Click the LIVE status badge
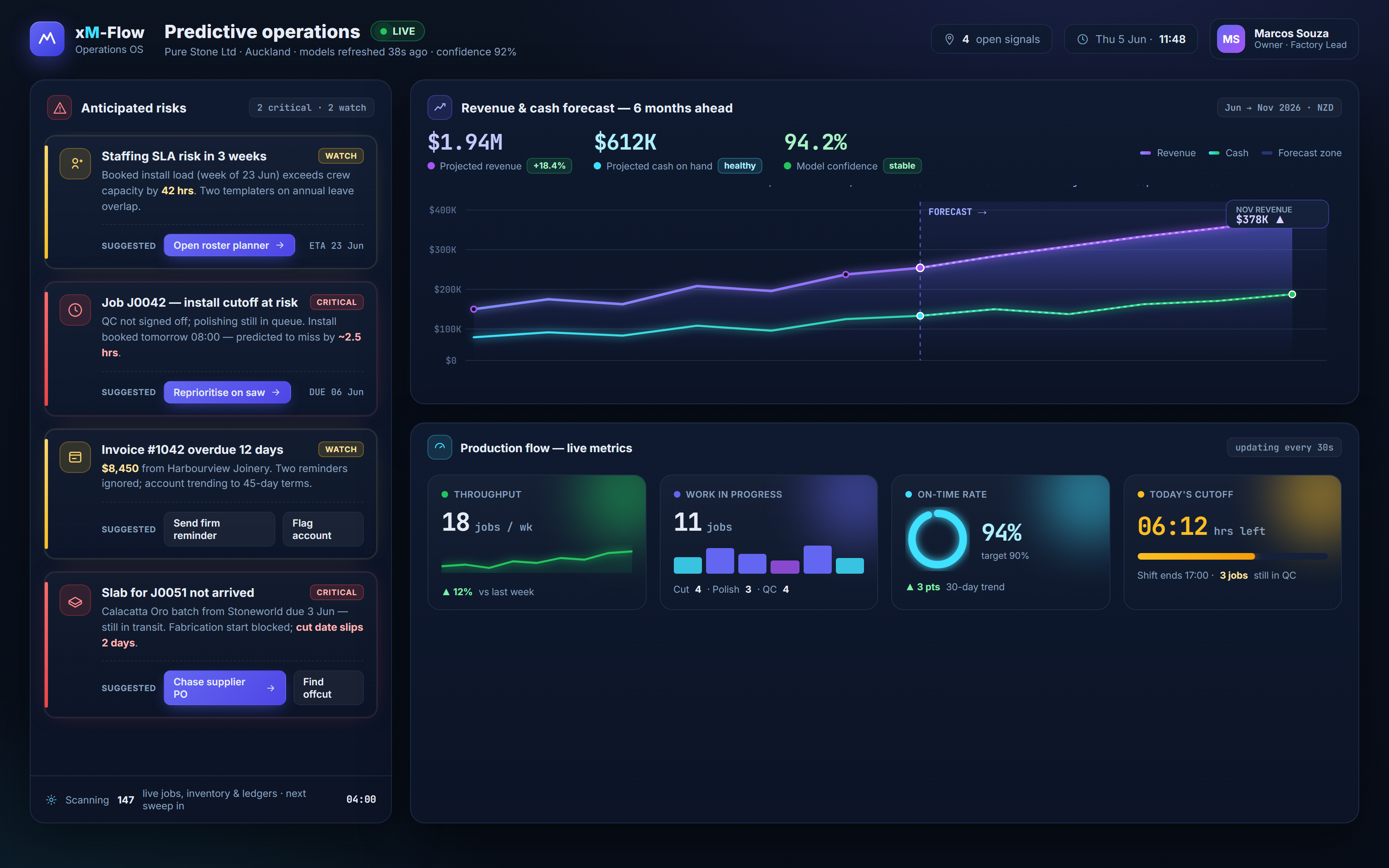1389x868 pixels. (x=398, y=31)
